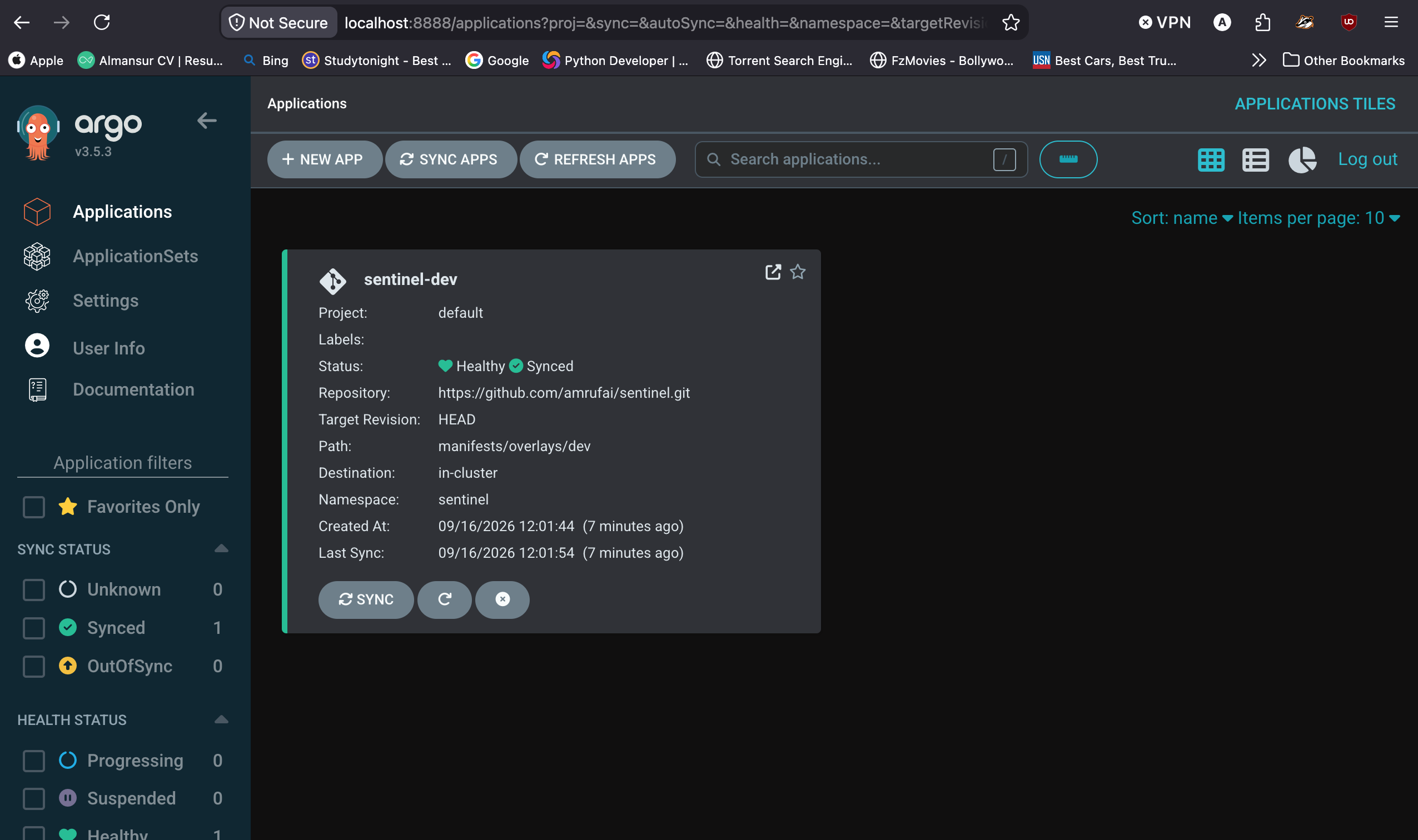Open the FzMovies bookmark
Viewport: 1418px width, 840px height.
(x=941, y=61)
